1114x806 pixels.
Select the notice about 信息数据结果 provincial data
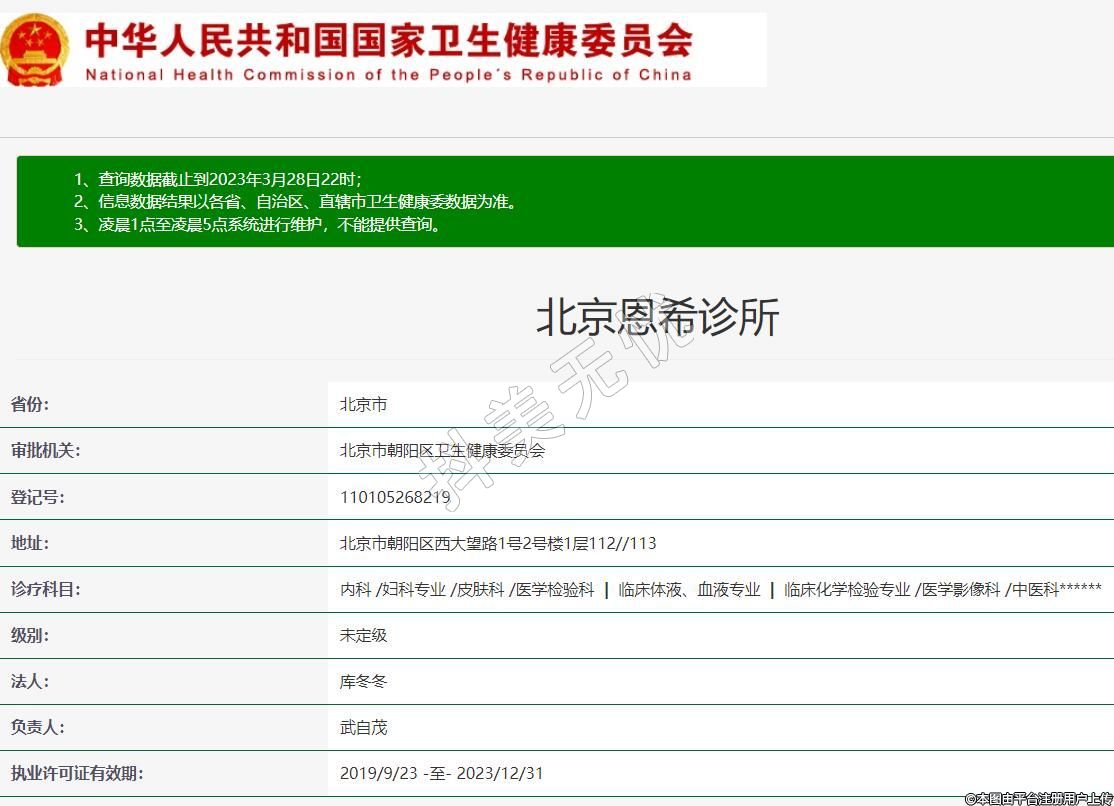click(x=295, y=202)
